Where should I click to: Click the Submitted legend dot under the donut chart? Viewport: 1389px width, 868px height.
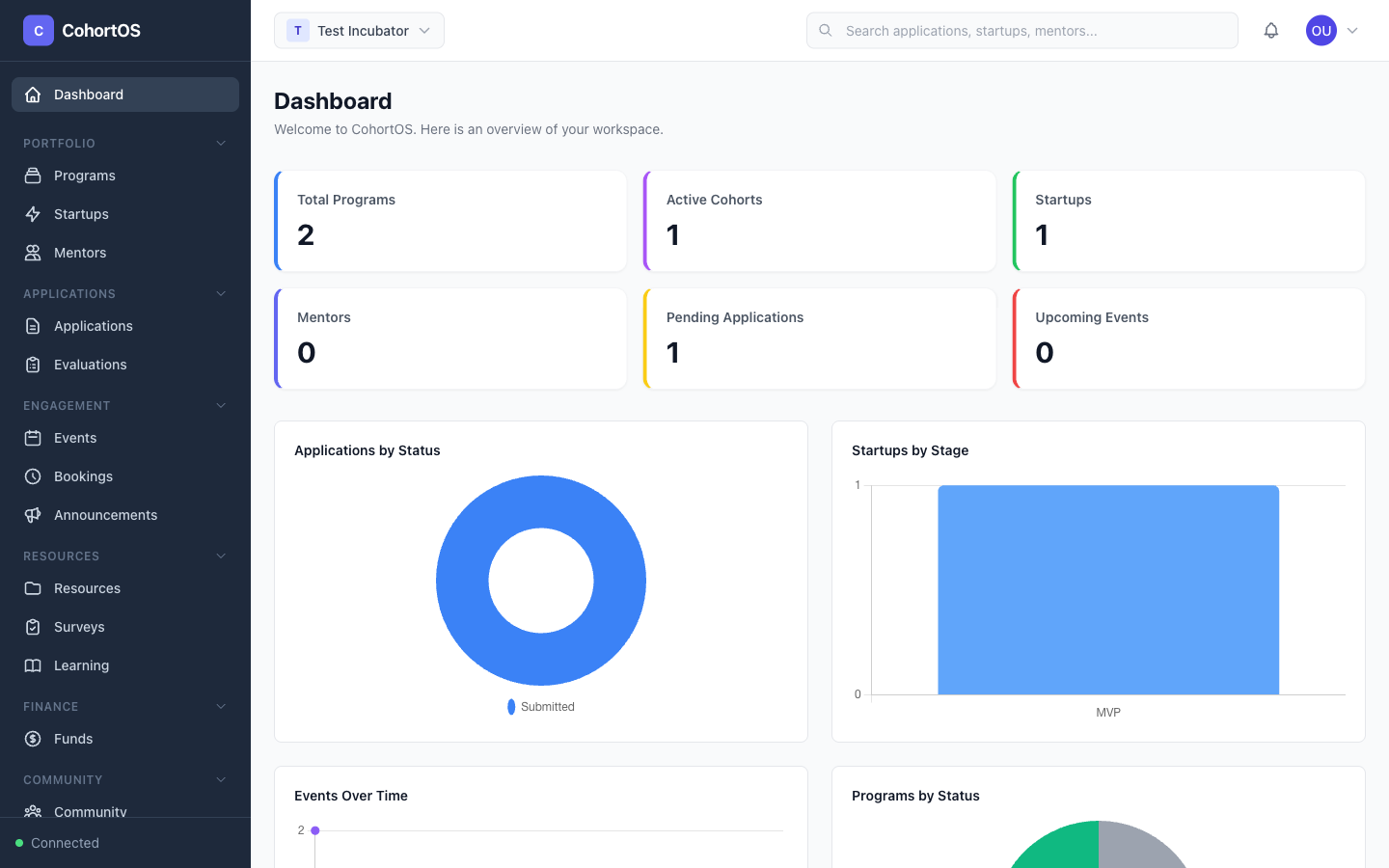[x=510, y=706]
